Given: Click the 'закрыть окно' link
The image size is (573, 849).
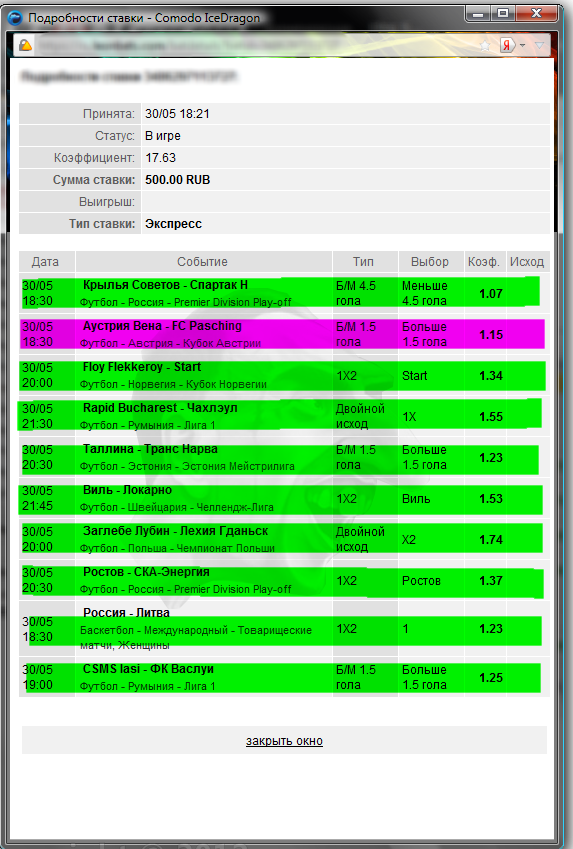Looking at the screenshot, I should click(284, 741).
